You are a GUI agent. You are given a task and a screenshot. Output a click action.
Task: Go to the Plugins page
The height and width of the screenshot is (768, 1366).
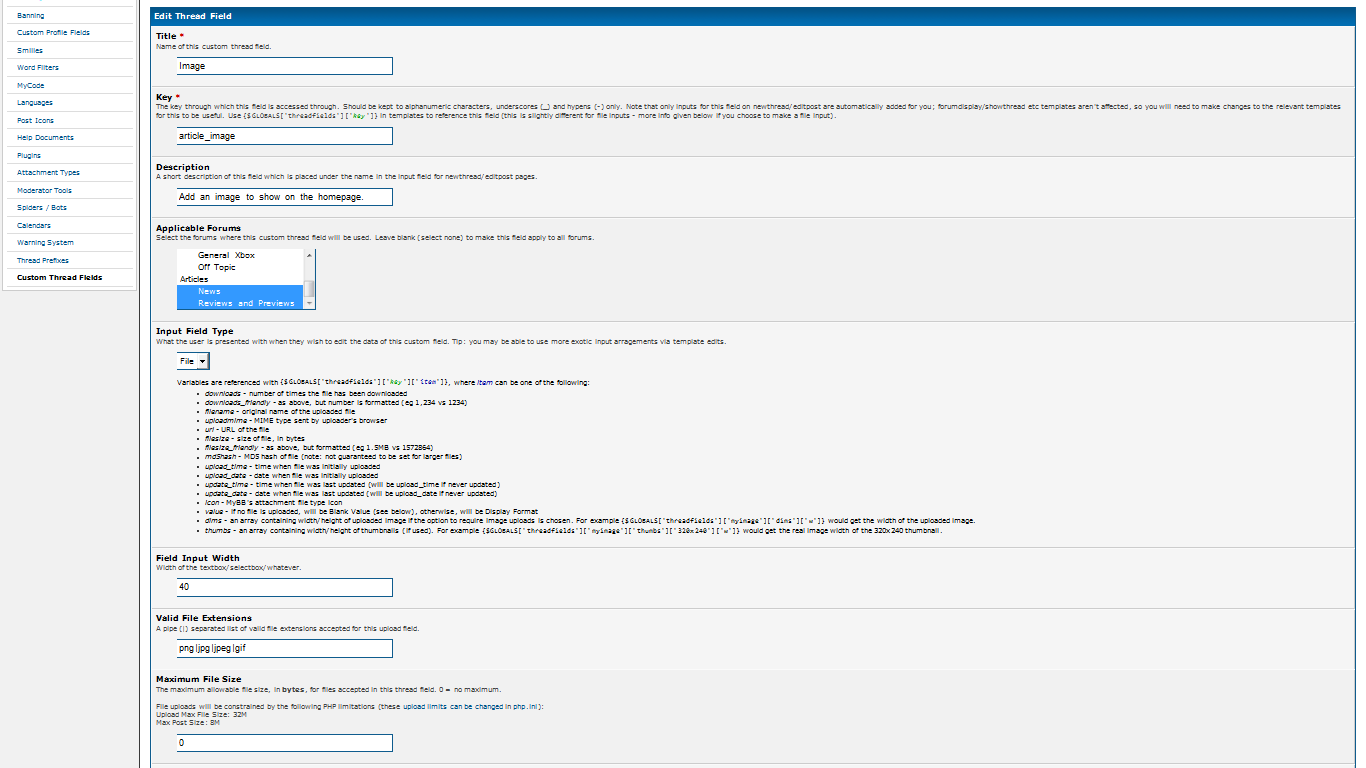pyautogui.click(x=29, y=156)
